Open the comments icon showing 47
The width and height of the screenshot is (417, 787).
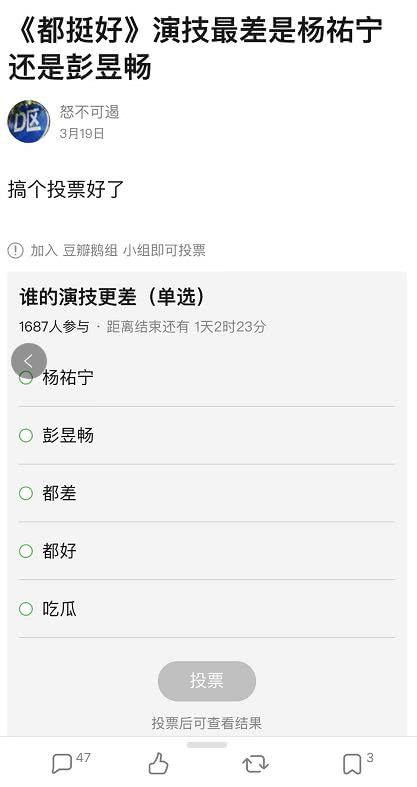click(62, 763)
